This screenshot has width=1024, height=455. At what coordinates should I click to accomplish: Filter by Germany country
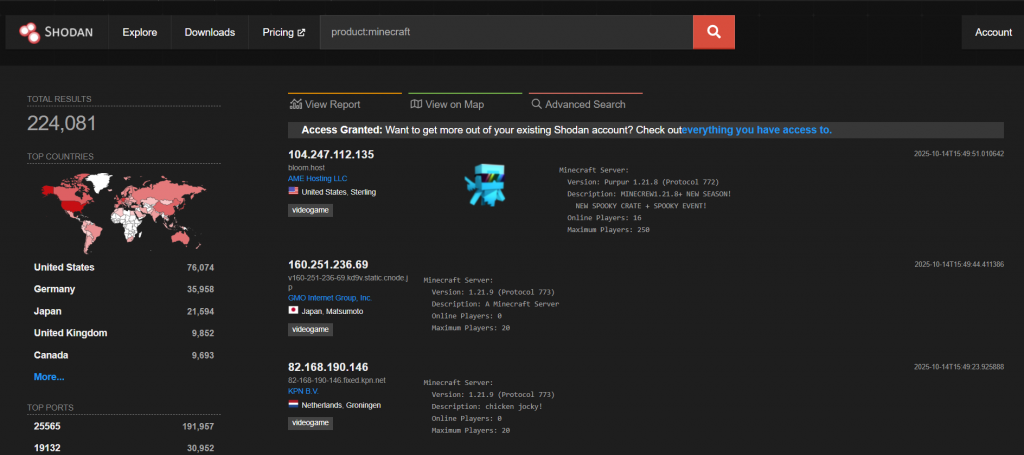54,289
